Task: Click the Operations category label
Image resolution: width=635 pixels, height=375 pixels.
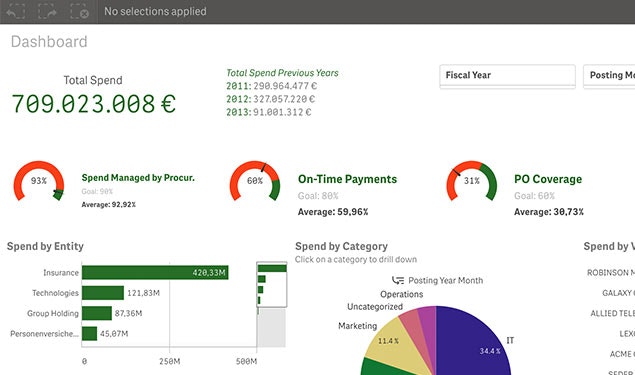Action: [402, 294]
